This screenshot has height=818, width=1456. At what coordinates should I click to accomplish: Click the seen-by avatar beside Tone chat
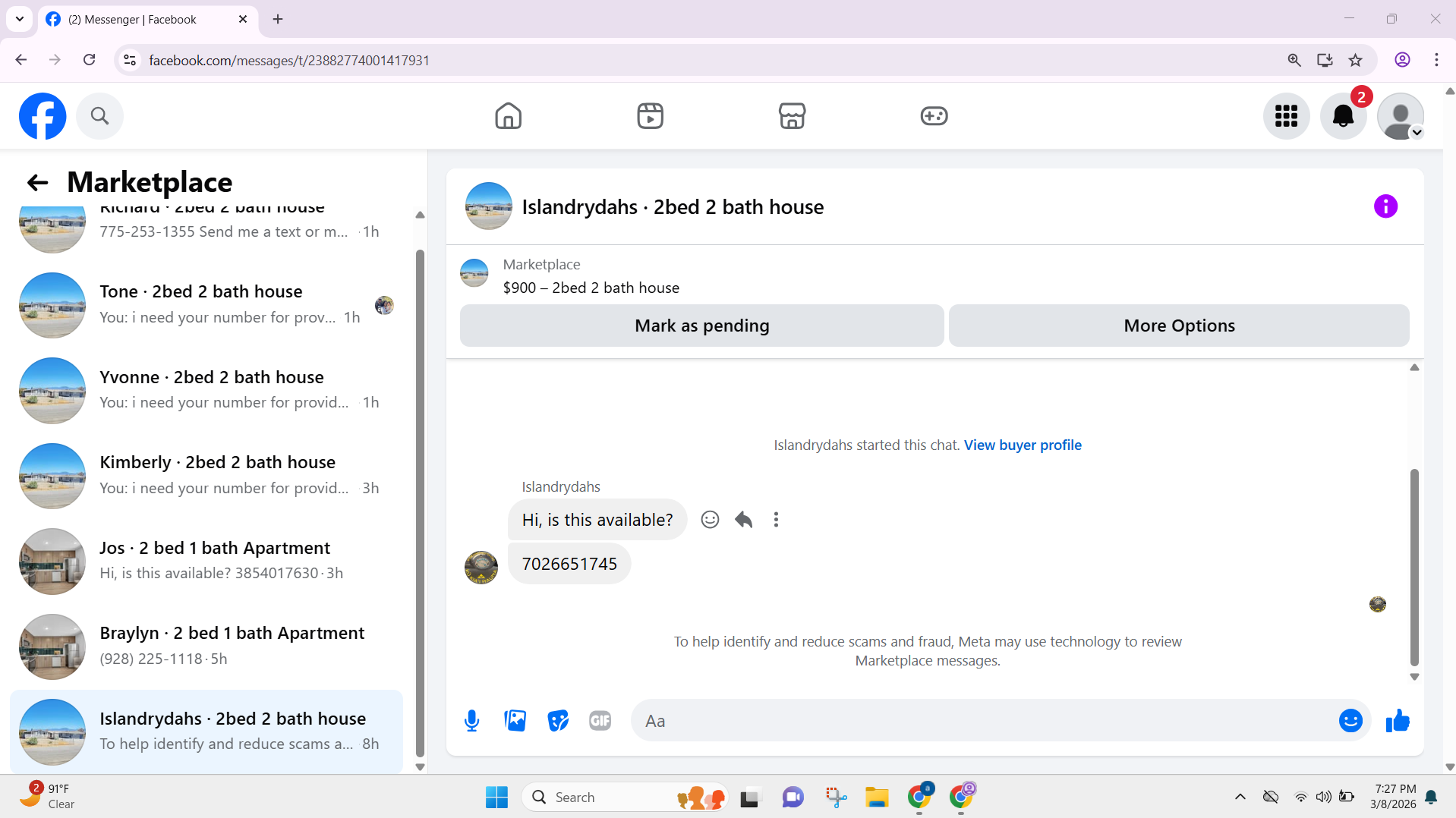(x=384, y=305)
